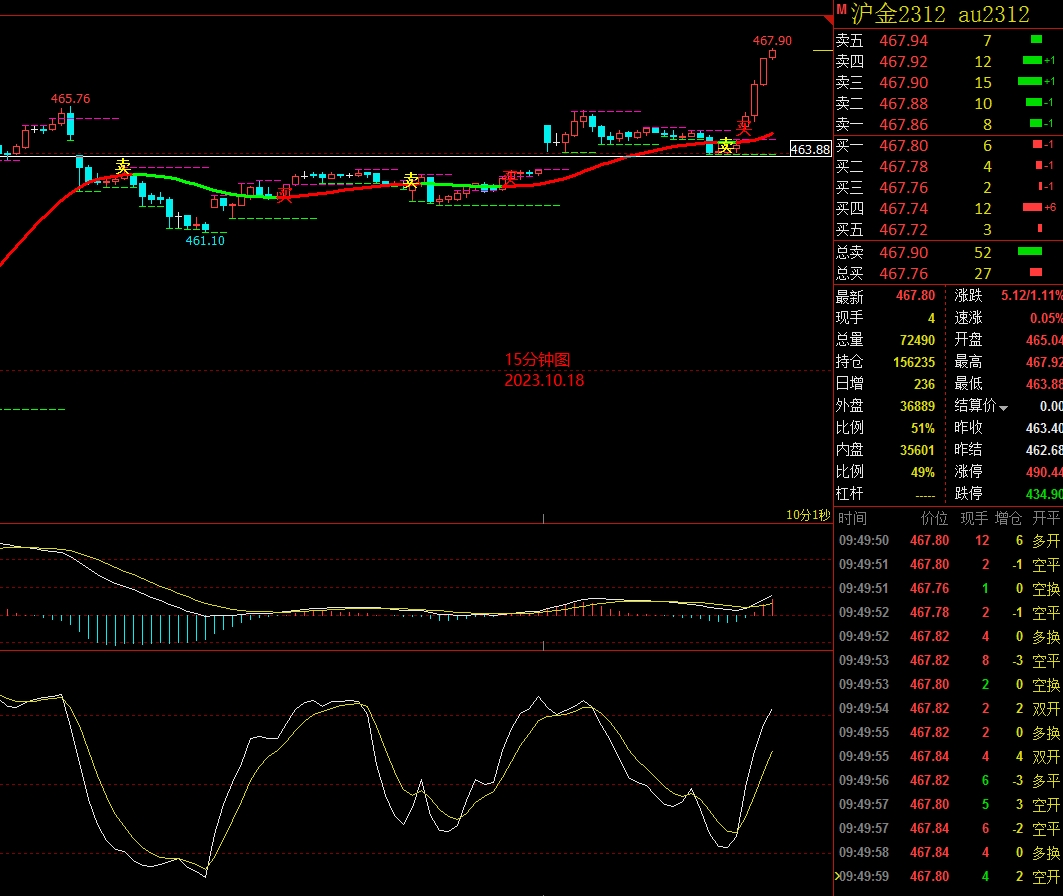Click the red M icon beside 沪金2312 title
The image size is (1063, 896).
[x=841, y=10]
